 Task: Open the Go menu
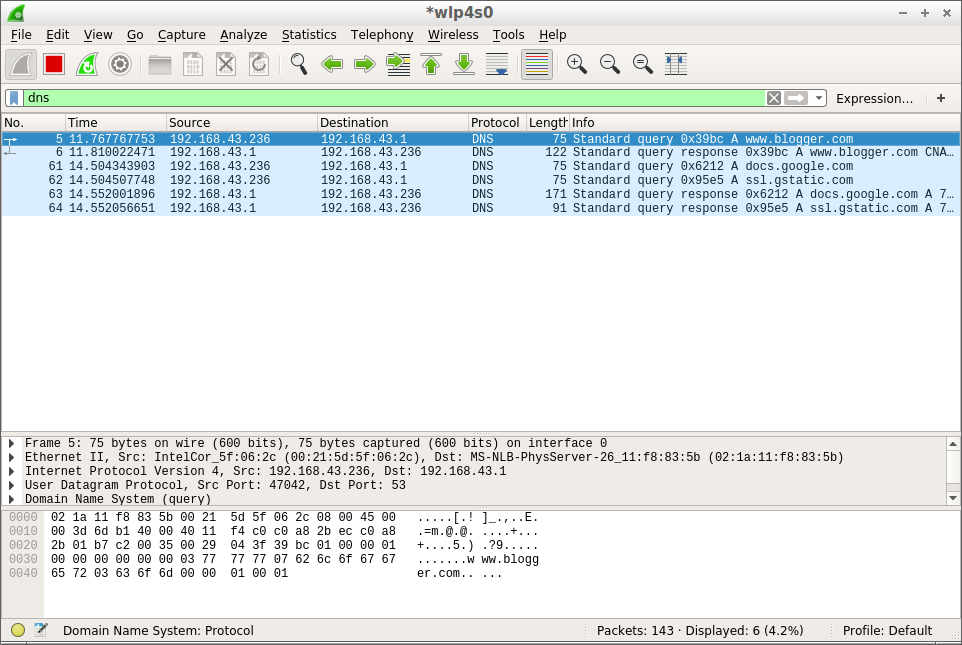[135, 35]
